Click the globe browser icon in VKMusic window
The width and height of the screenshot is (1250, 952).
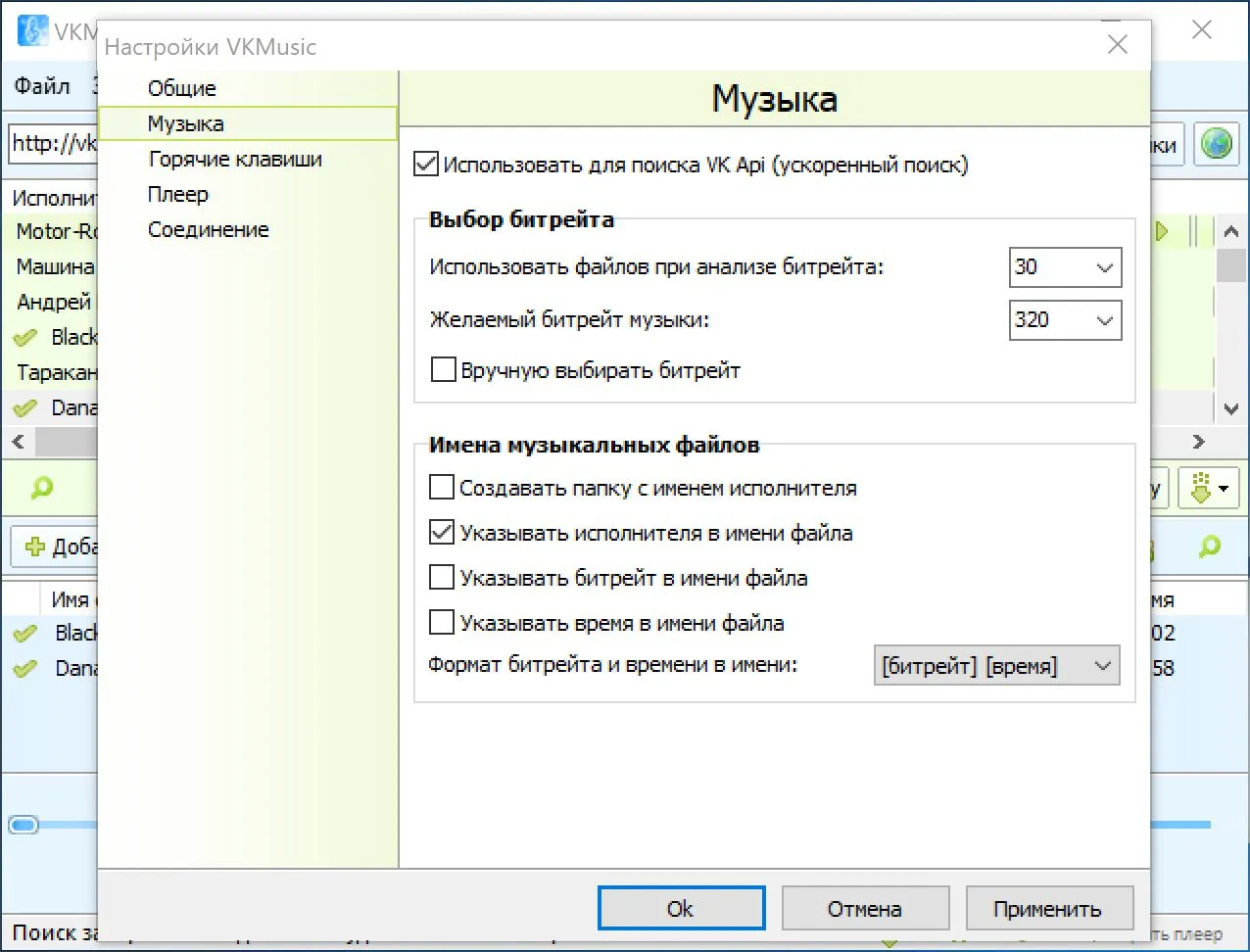[x=1216, y=144]
